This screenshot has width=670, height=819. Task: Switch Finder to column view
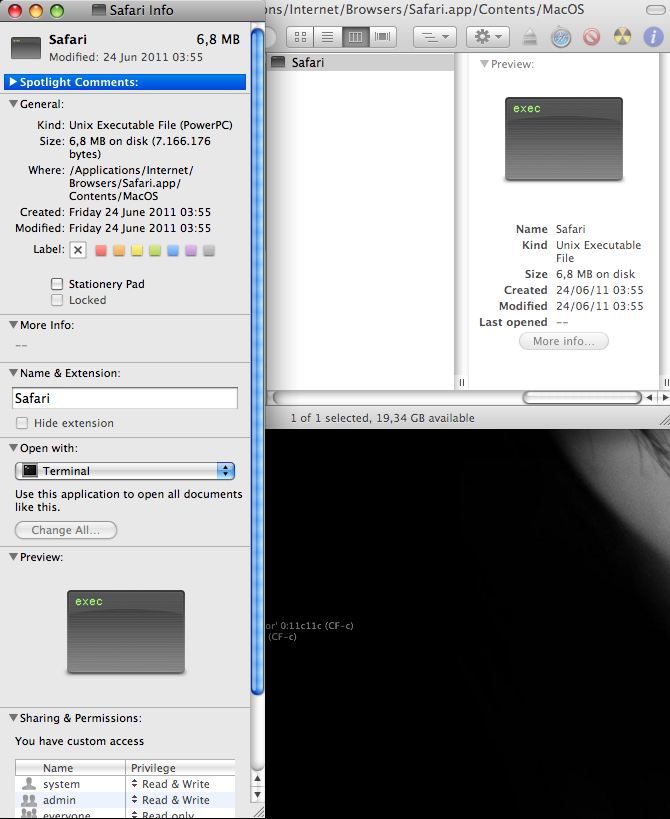point(356,37)
